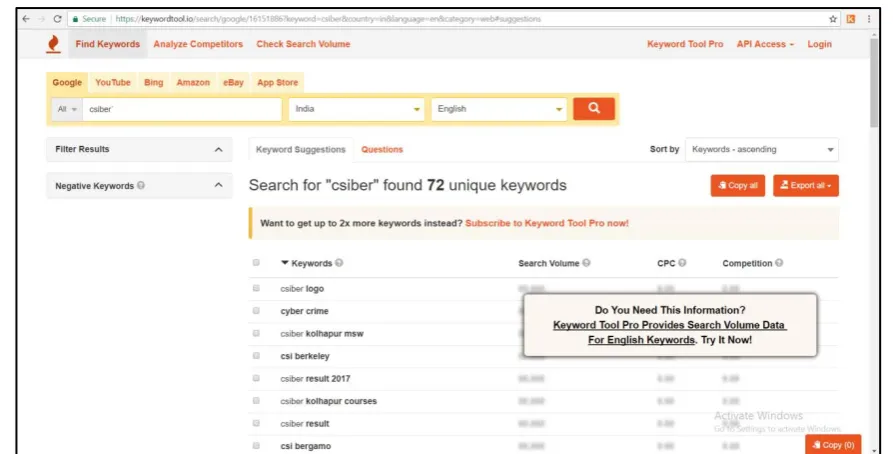This screenshot has width=893, height=454.
Task: Click the orange search magnifier button
Action: [593, 108]
